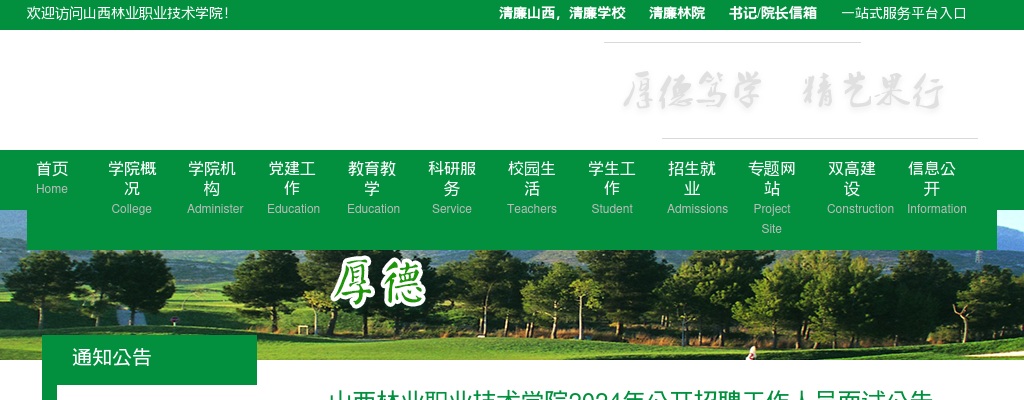Viewport: 1024px width, 400px height.
Task: Select 双高建设 Construction menu item
Action: pos(852,188)
